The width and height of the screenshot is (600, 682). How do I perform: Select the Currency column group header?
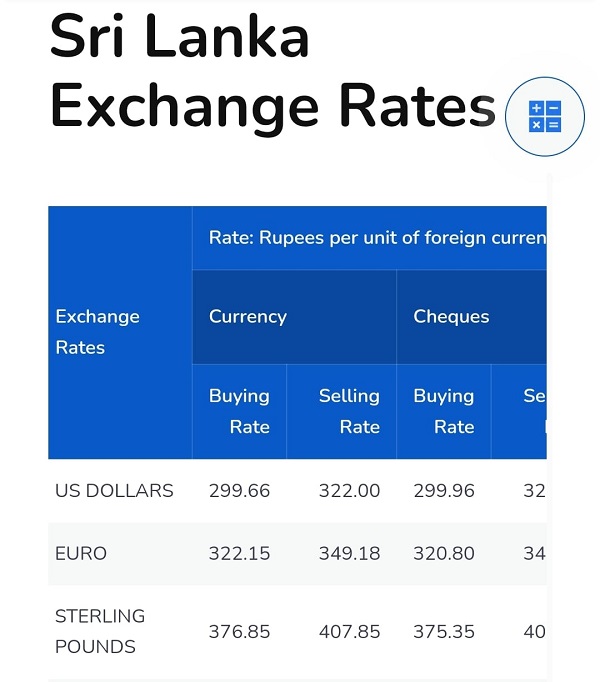click(295, 317)
